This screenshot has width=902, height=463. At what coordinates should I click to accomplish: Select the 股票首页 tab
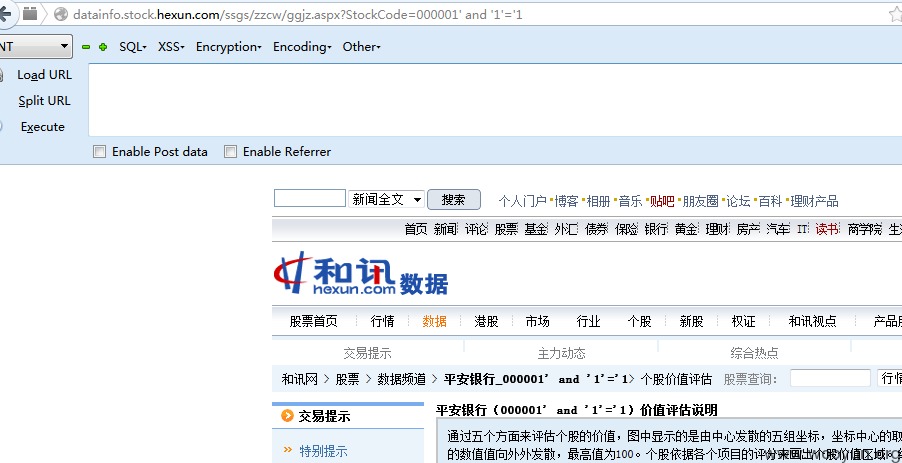[314, 321]
